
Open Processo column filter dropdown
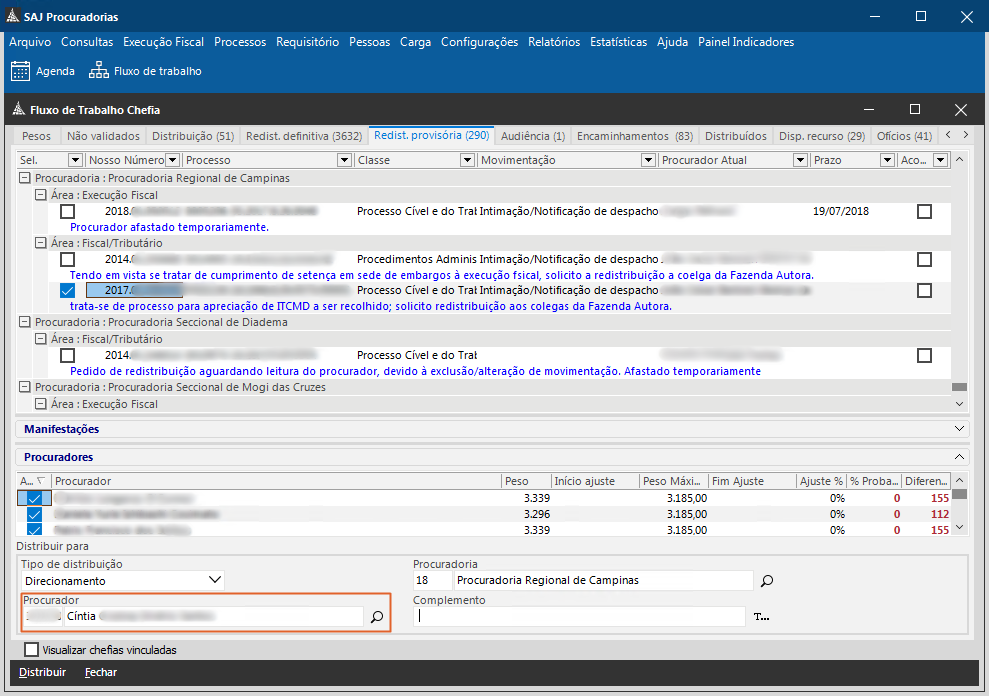click(344, 160)
